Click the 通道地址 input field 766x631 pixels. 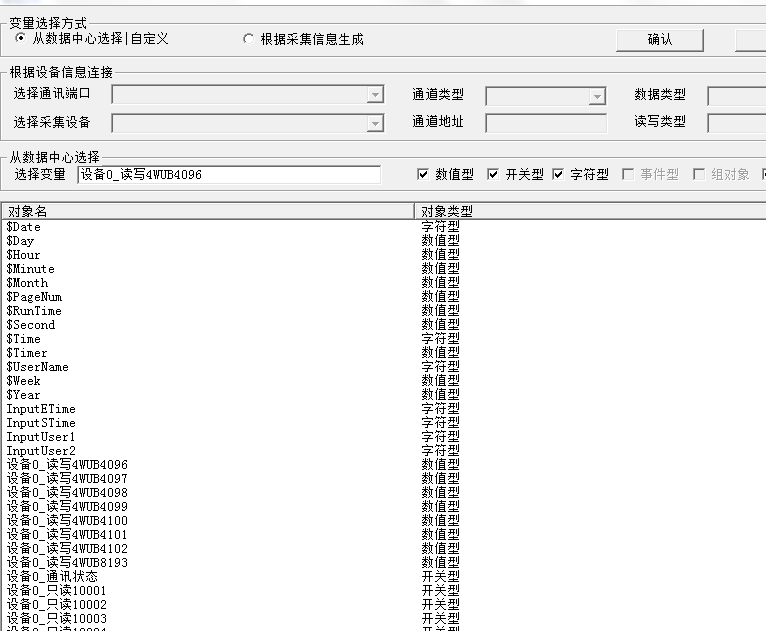546,123
